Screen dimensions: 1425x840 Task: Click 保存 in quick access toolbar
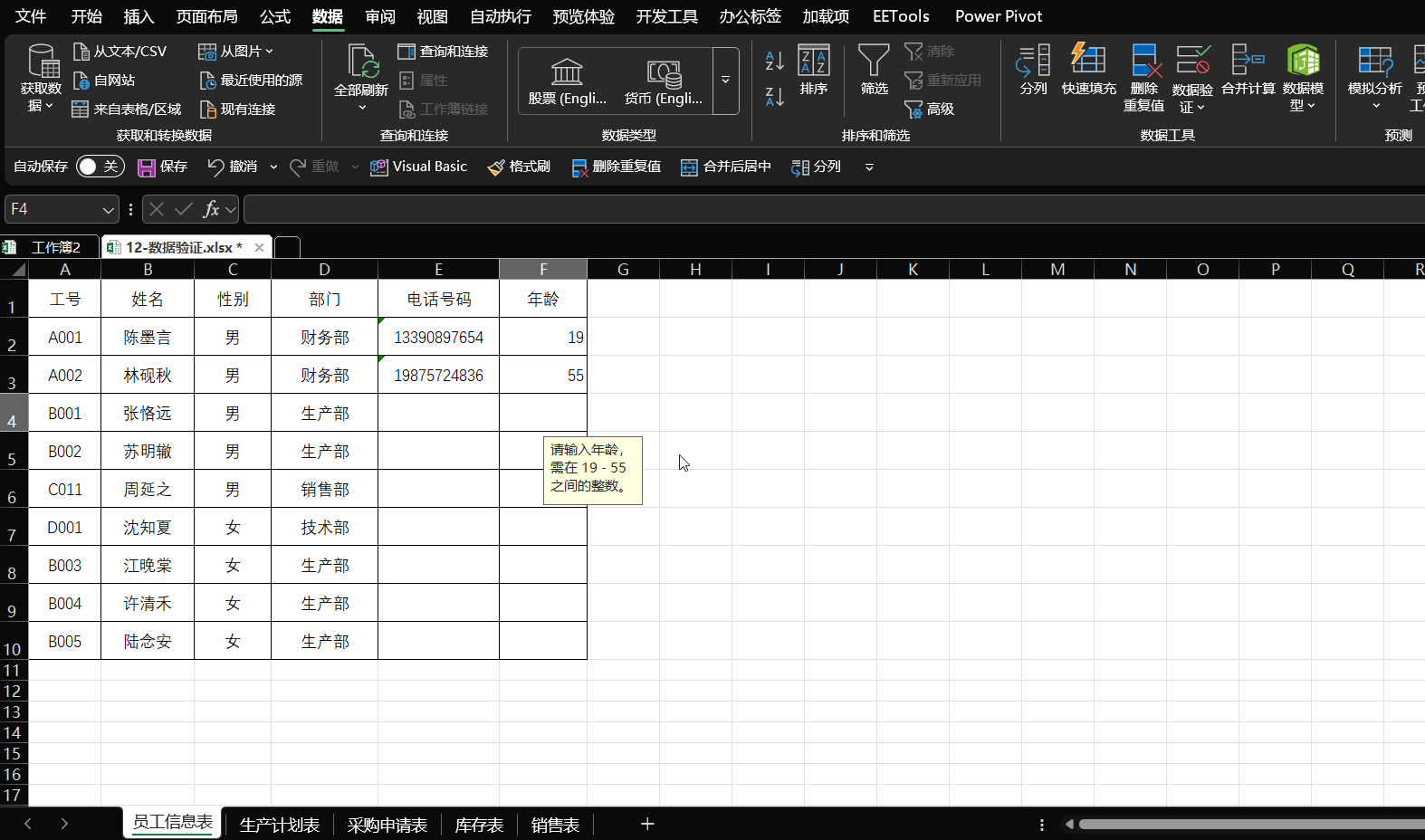pos(163,167)
